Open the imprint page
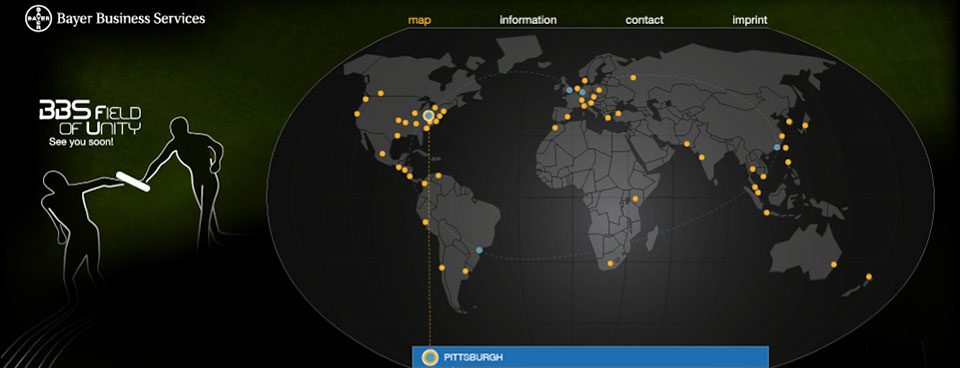This screenshot has width=960, height=368. pyautogui.click(x=749, y=20)
